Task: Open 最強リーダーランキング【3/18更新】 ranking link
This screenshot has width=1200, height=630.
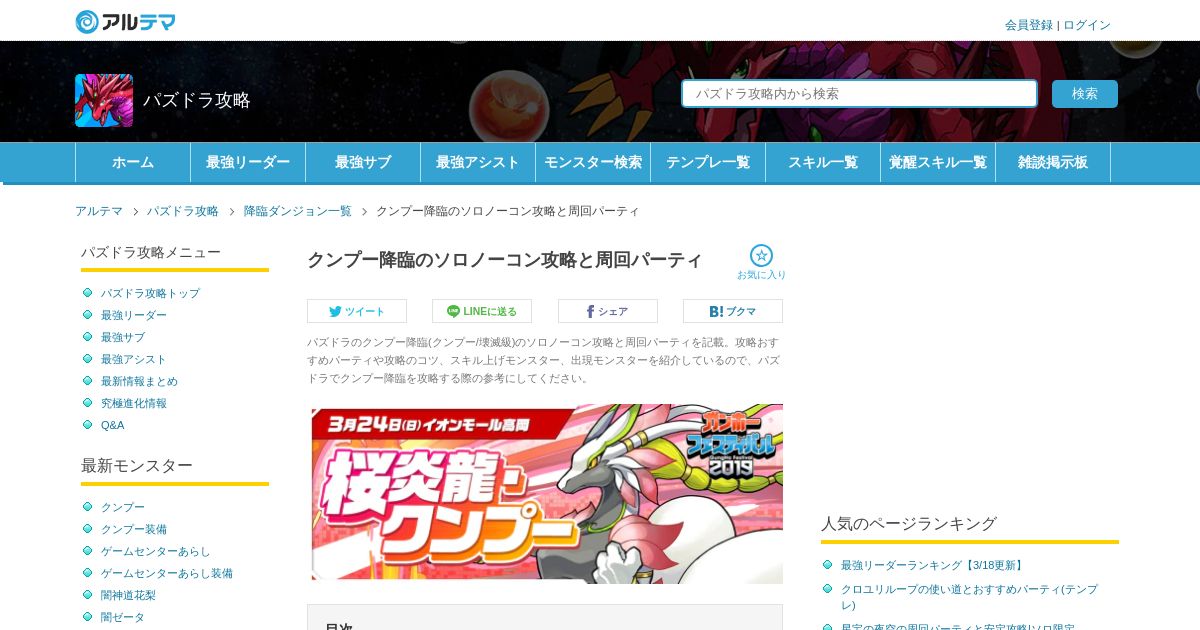Action: [933, 565]
